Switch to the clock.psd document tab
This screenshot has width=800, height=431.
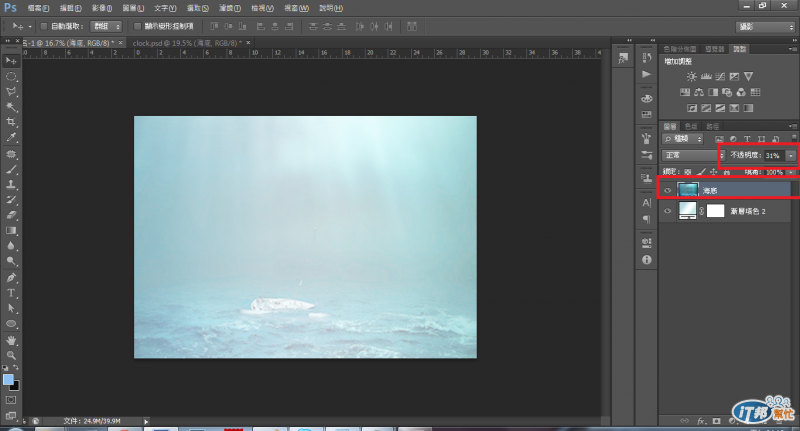point(191,43)
